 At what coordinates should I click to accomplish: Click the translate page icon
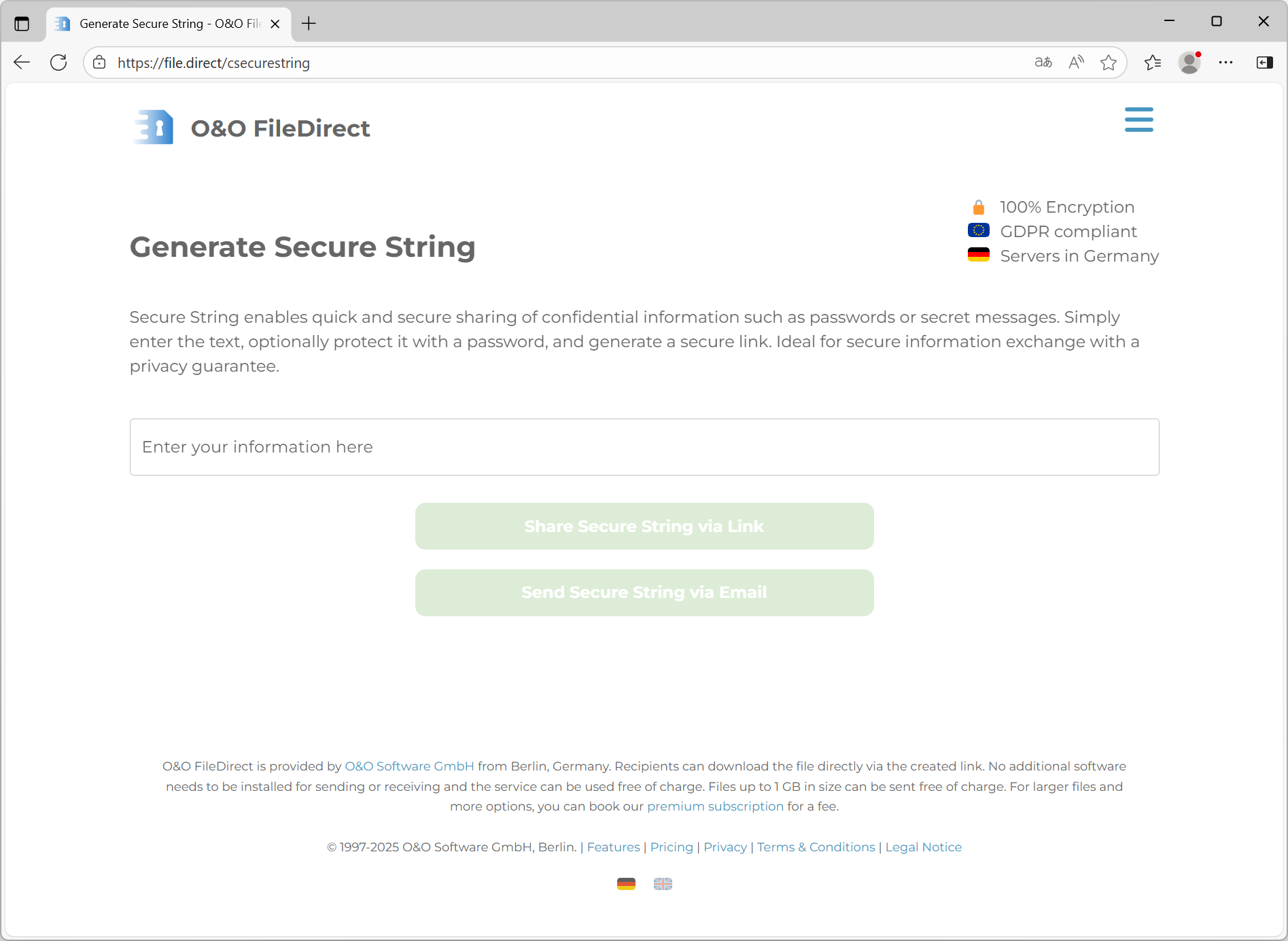pos(1043,63)
